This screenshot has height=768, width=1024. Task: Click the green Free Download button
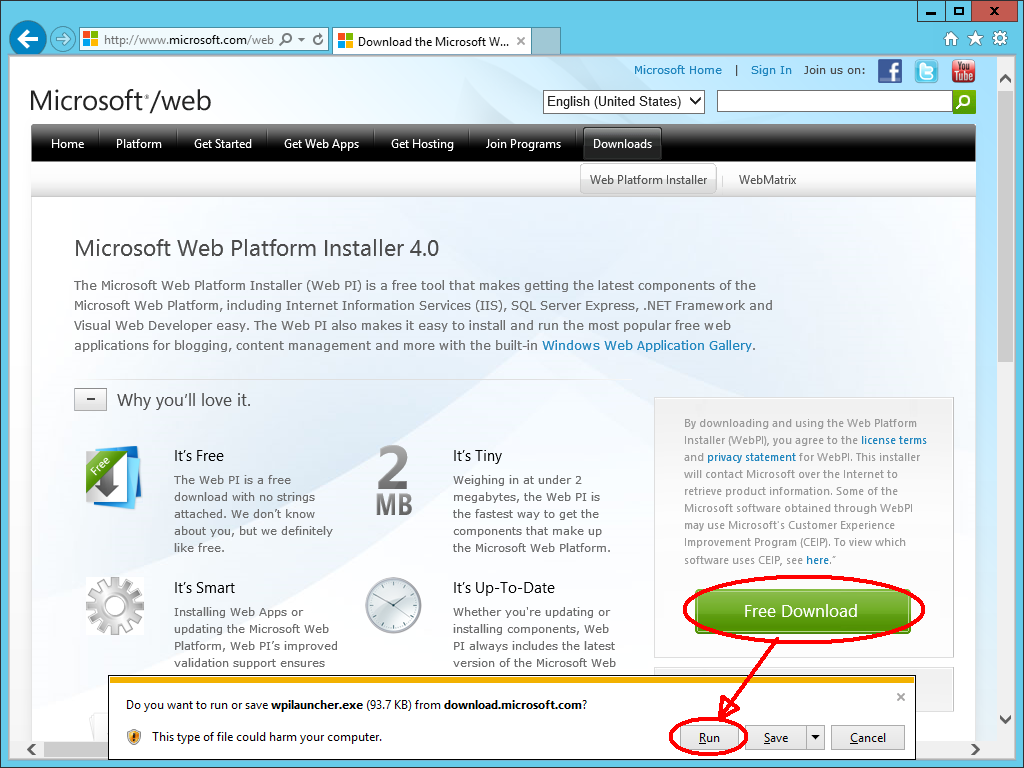pos(802,611)
